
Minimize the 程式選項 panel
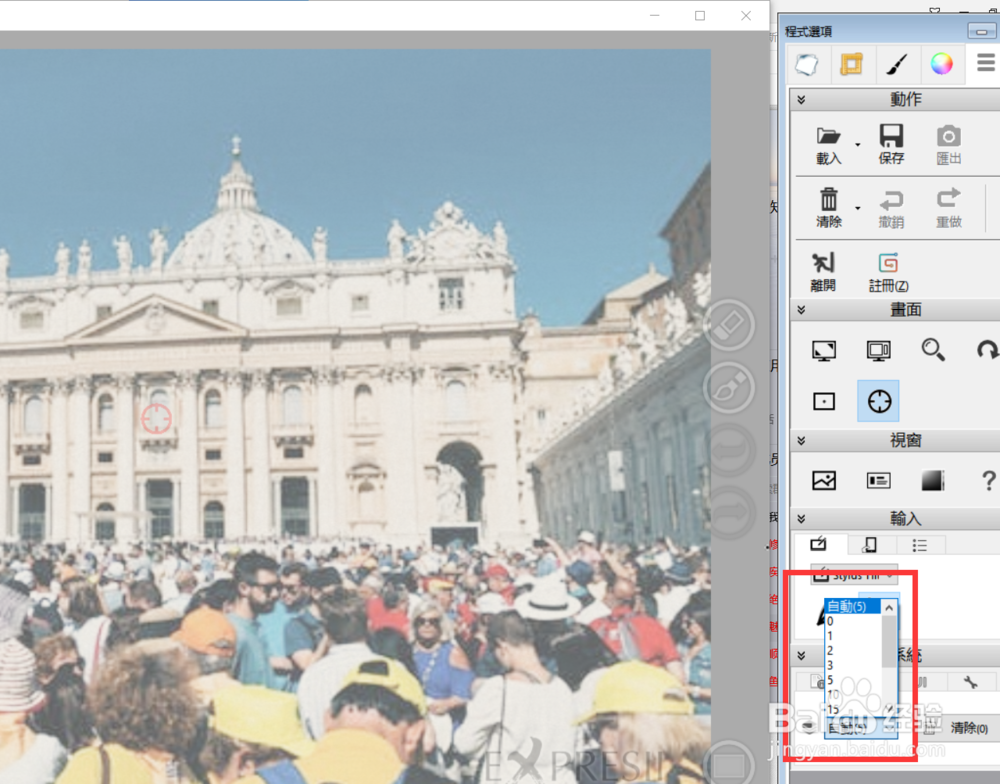982,31
